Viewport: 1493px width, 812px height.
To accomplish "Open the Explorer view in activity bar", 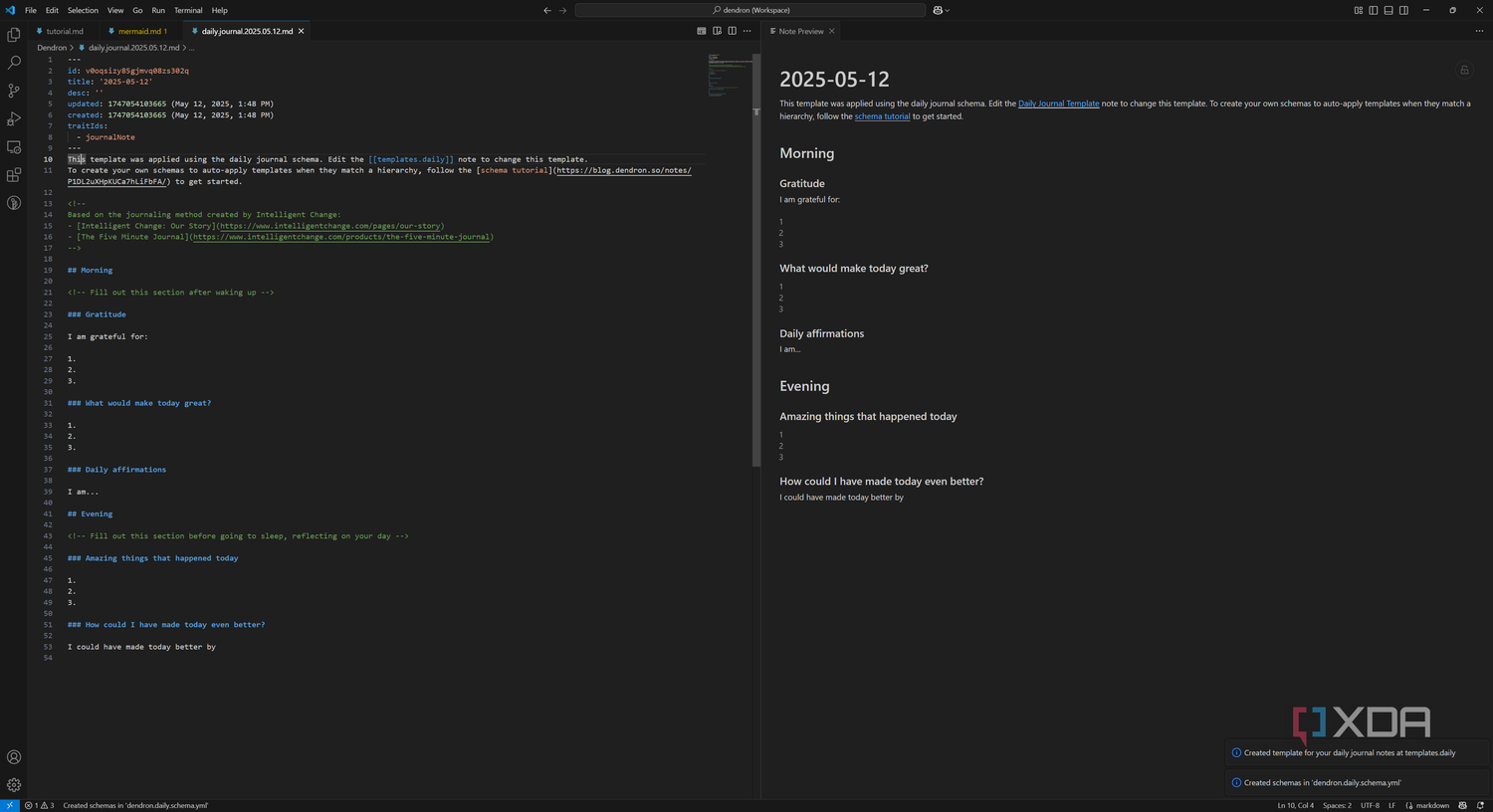I will coord(14,35).
